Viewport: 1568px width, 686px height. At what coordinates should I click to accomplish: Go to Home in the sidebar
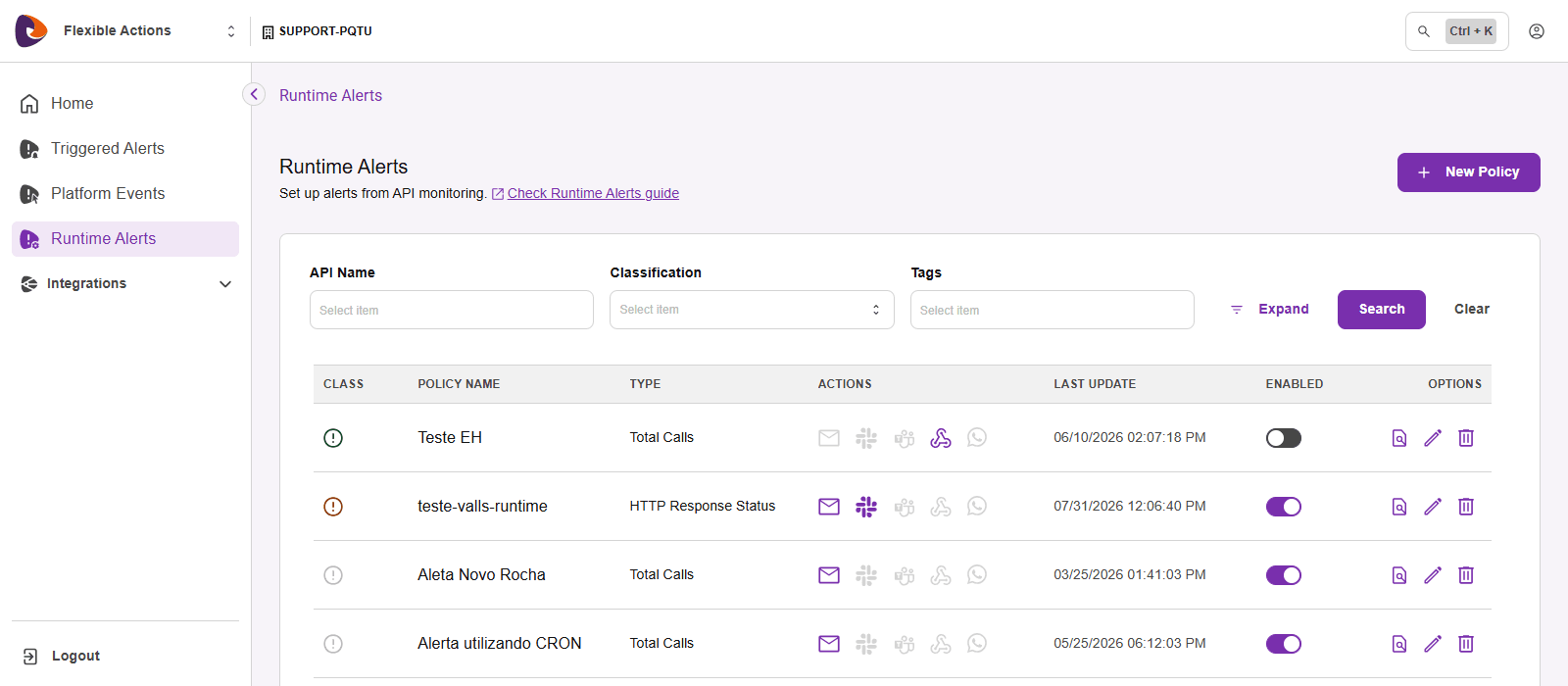click(125, 104)
